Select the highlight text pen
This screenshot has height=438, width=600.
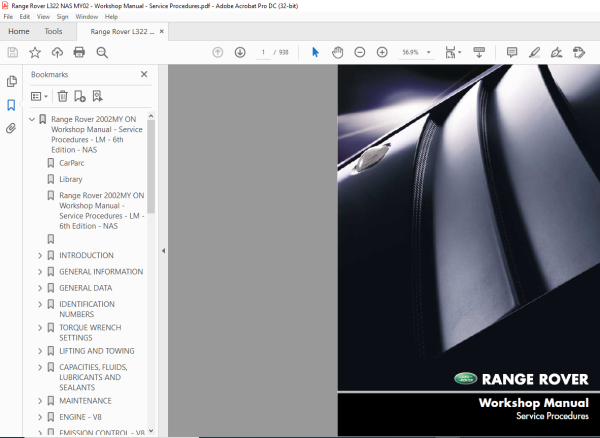(534, 52)
